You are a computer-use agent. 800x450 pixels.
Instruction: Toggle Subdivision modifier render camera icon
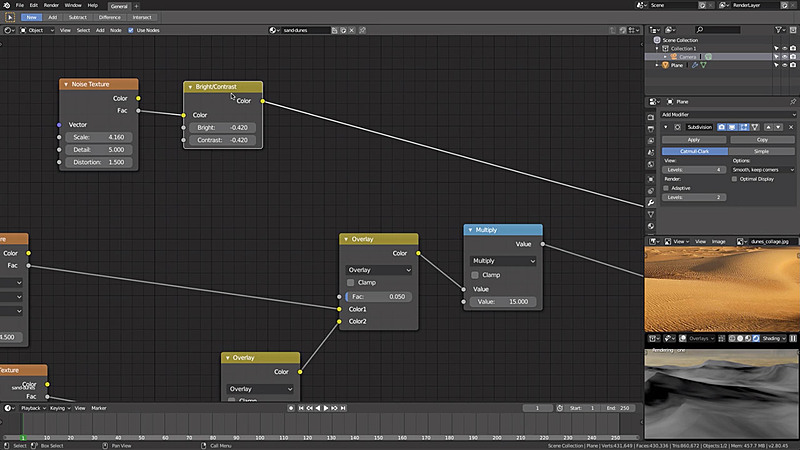721,127
